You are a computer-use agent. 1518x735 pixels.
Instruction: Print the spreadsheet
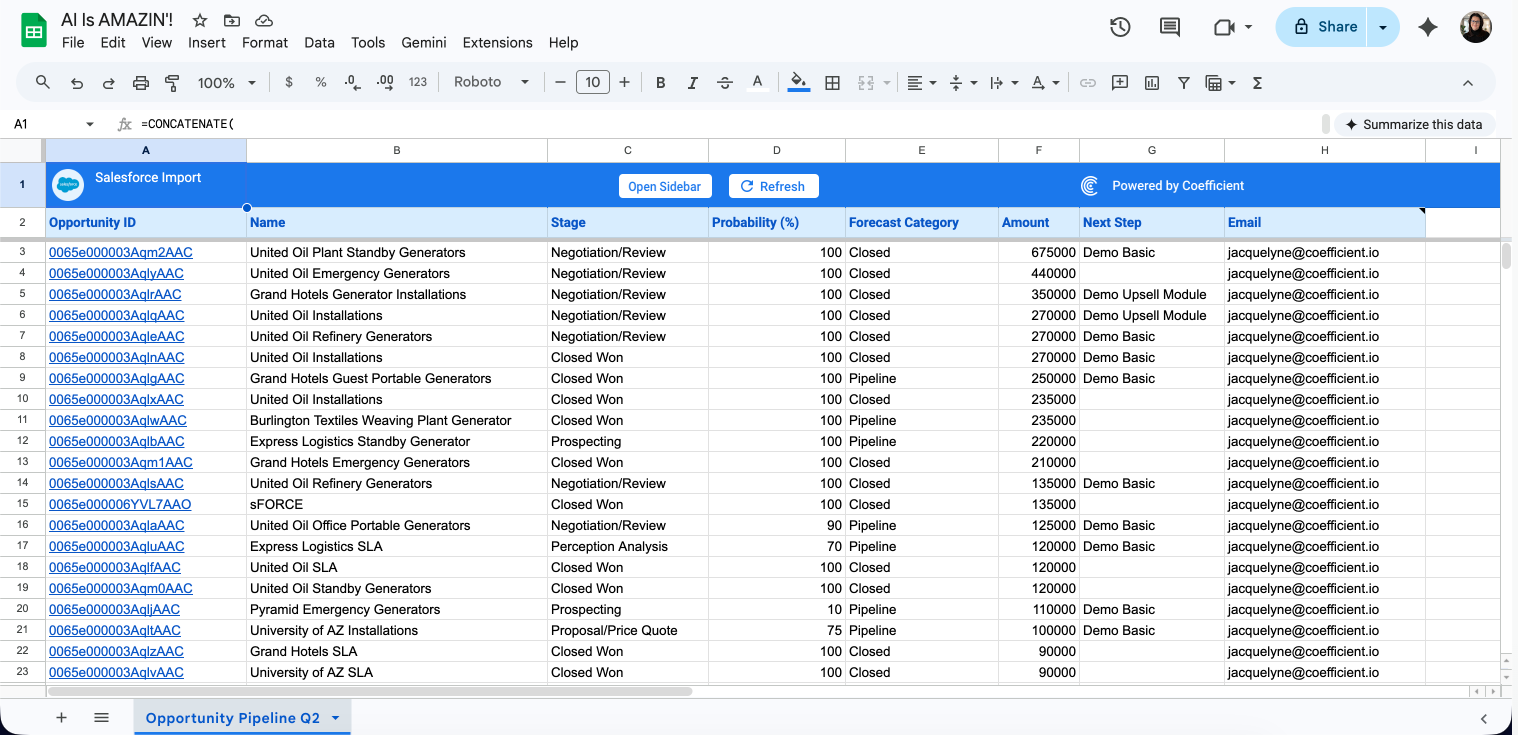(140, 82)
